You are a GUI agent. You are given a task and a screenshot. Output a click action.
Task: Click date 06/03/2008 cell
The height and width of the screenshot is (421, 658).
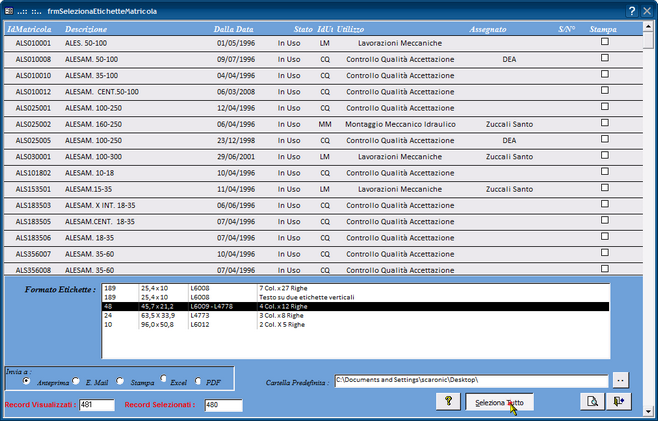coord(236,92)
